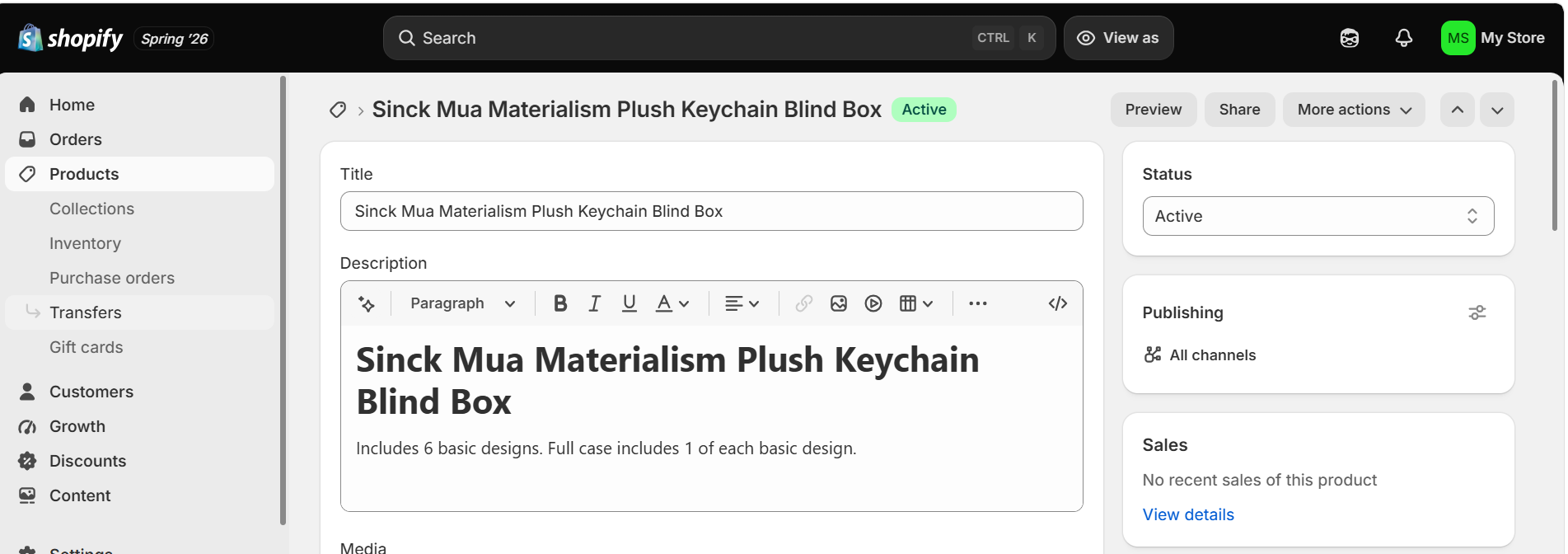Click the products tag breadcrumb icon
The width and height of the screenshot is (1568, 554).
(337, 110)
